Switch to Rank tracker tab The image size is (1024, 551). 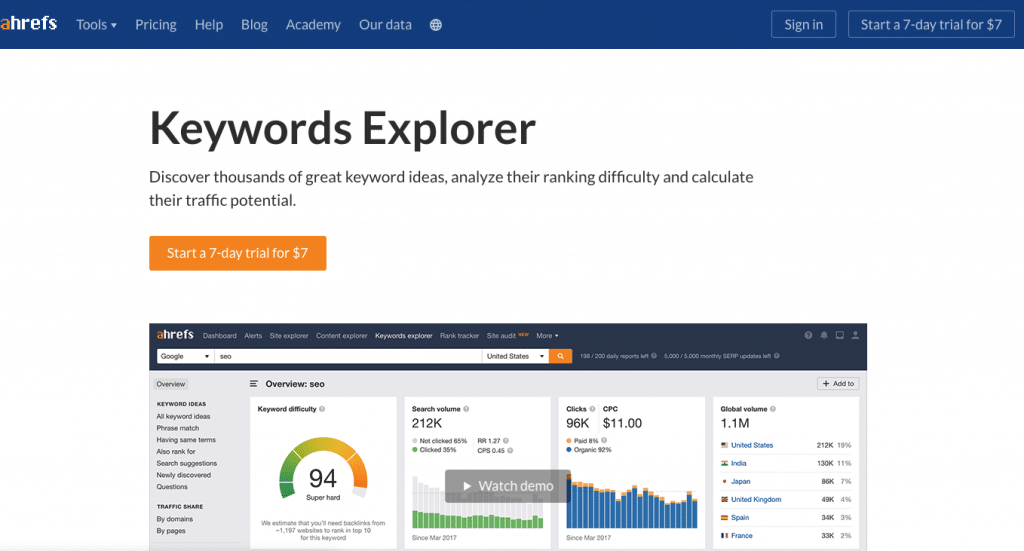[459, 336]
